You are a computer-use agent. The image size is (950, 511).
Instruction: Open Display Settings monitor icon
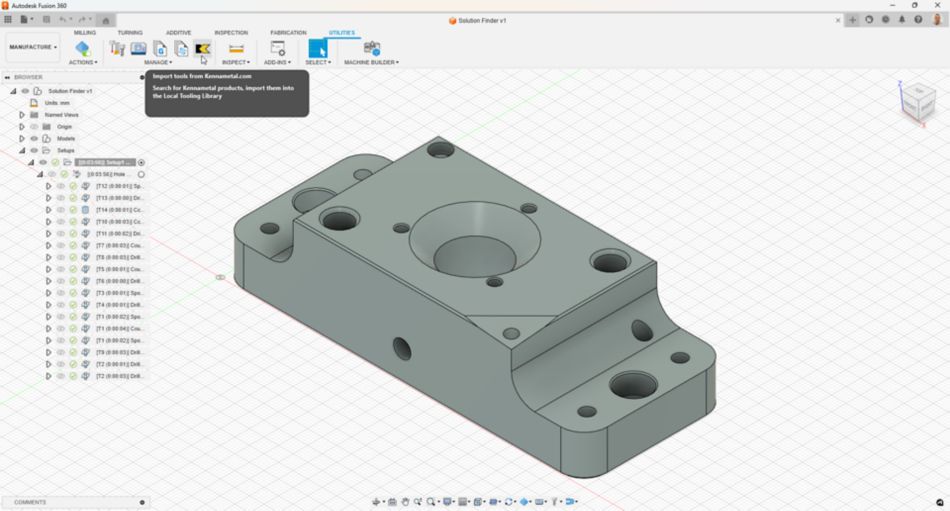(448, 501)
